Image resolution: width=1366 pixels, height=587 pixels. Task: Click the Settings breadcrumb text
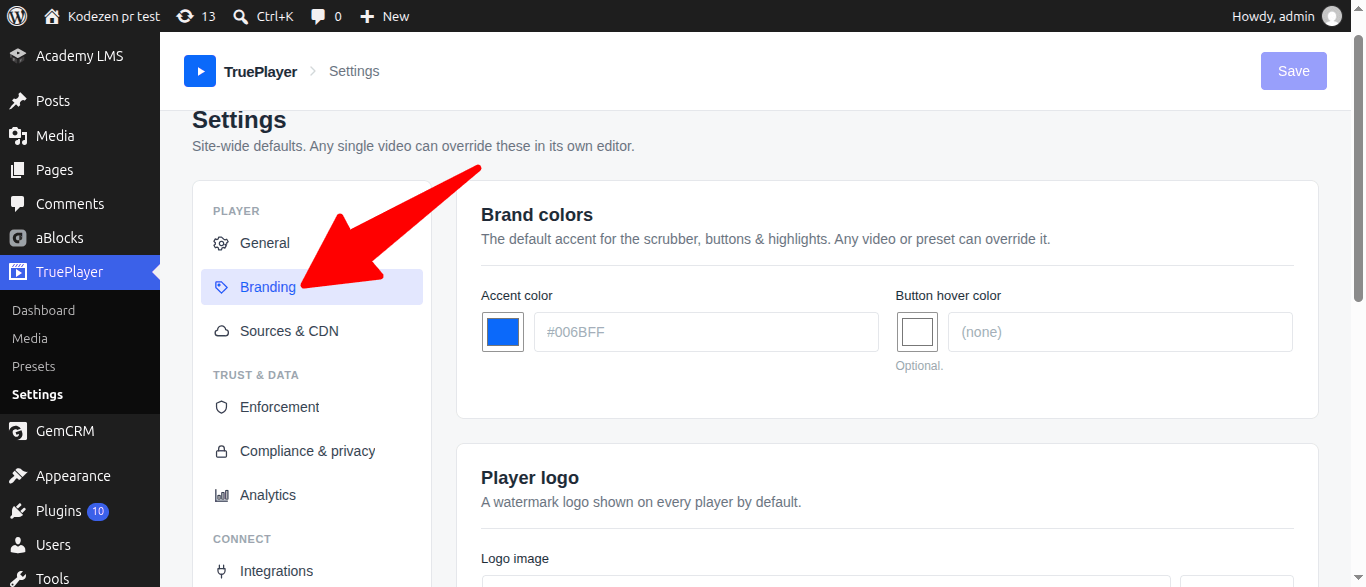pos(354,72)
